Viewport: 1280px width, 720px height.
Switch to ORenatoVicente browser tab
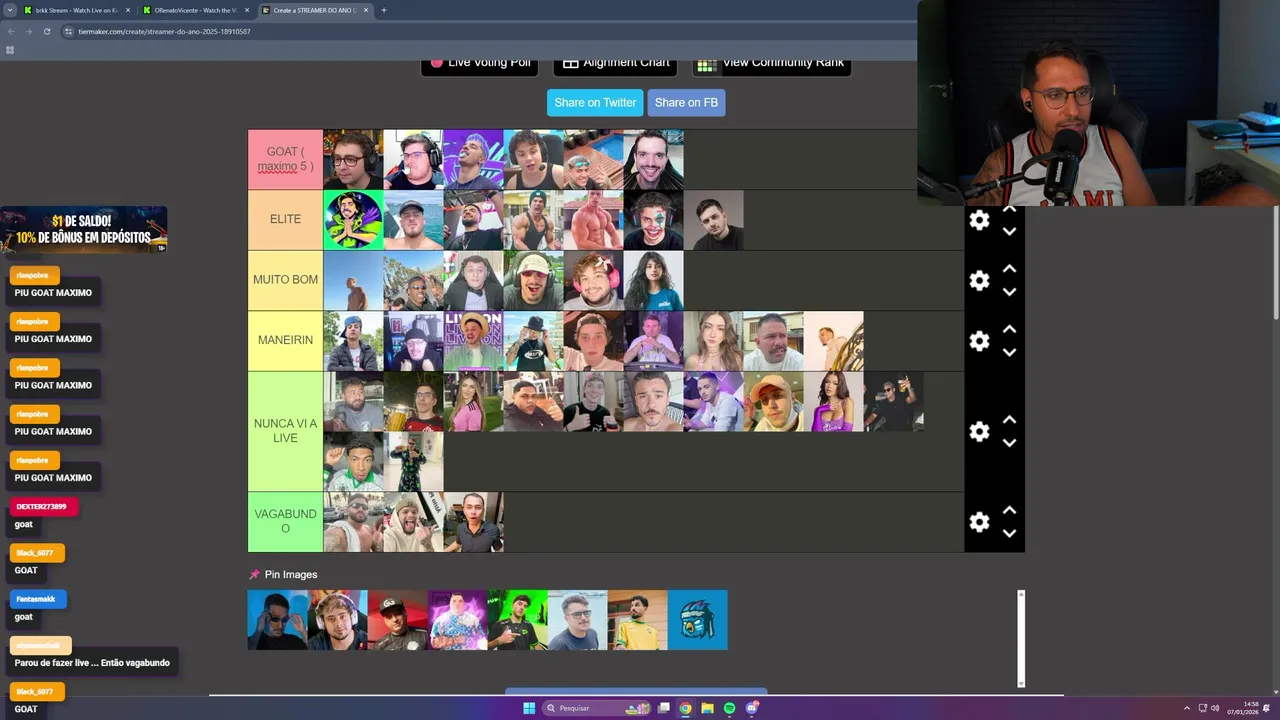tap(195, 10)
